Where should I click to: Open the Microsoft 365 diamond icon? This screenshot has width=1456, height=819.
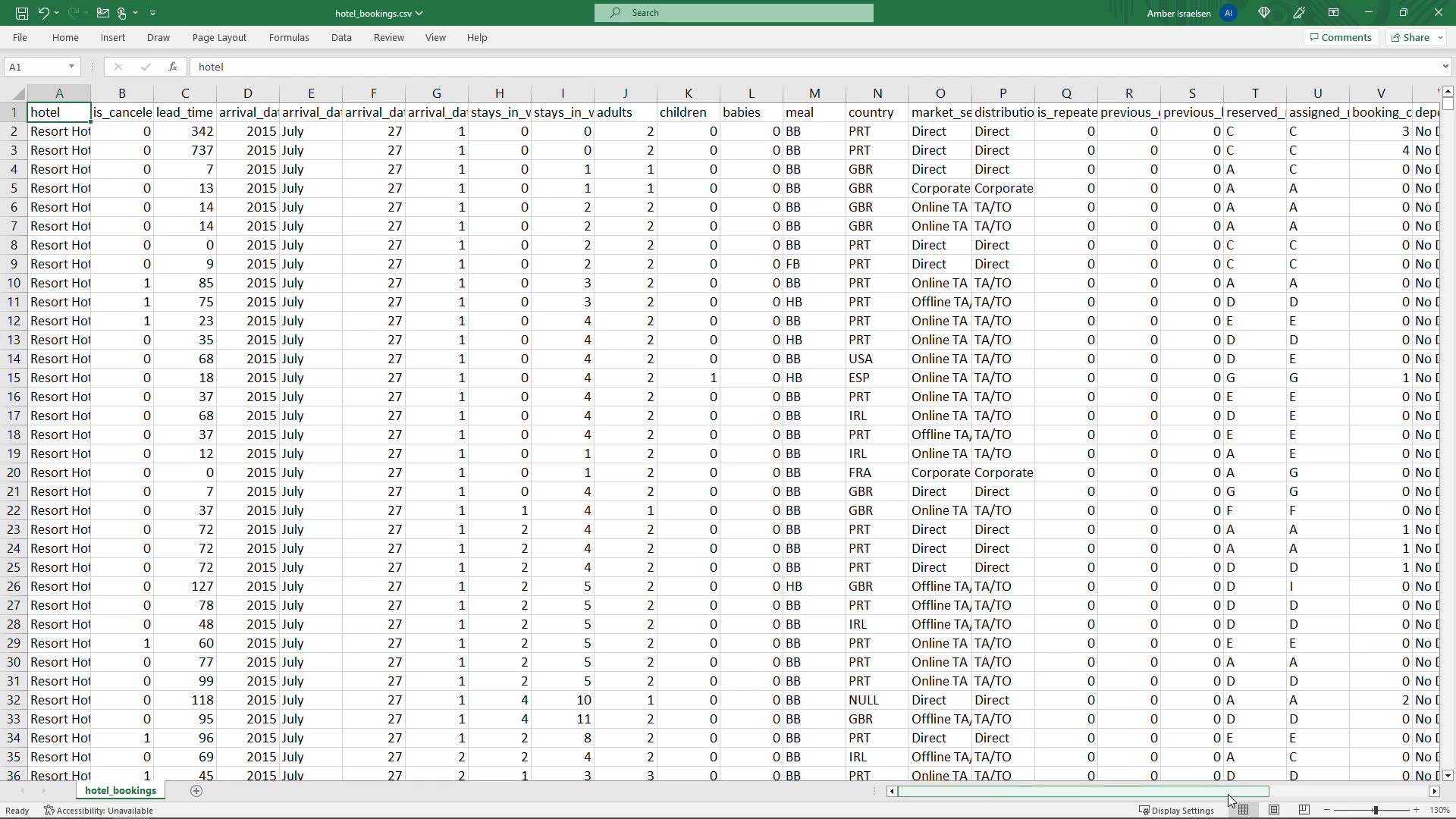(x=1264, y=13)
